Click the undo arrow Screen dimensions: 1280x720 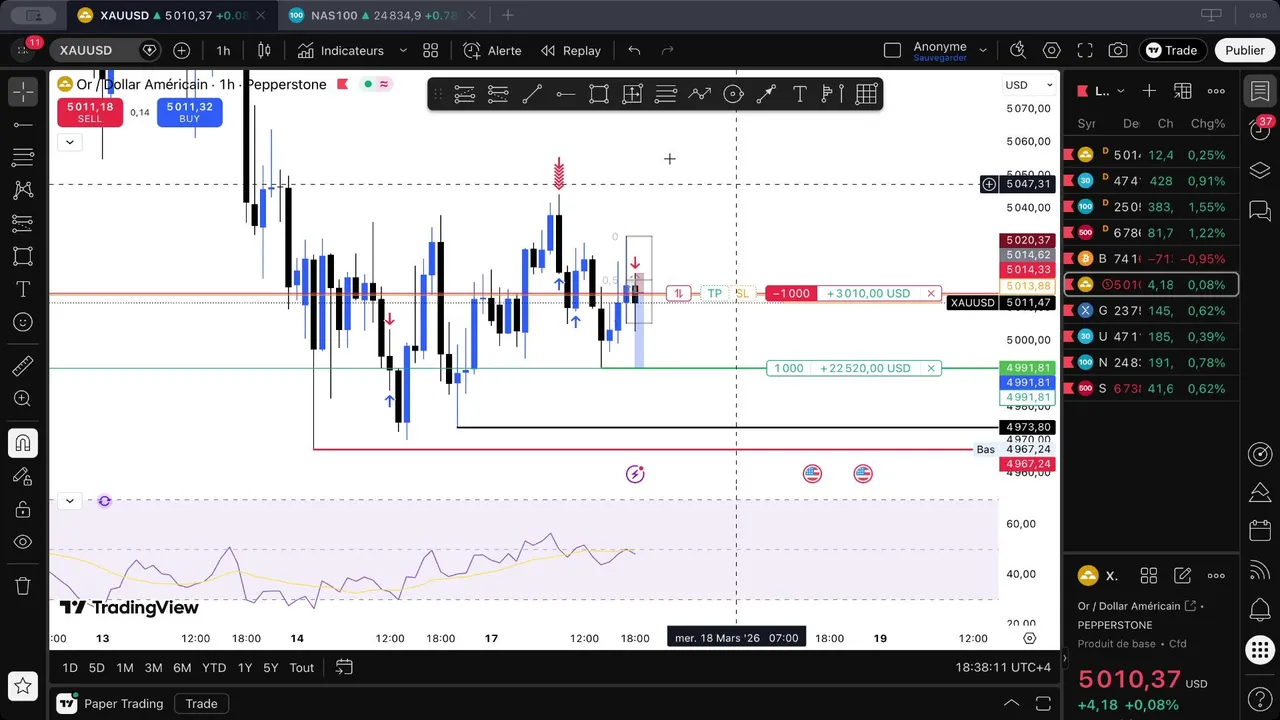click(x=634, y=50)
